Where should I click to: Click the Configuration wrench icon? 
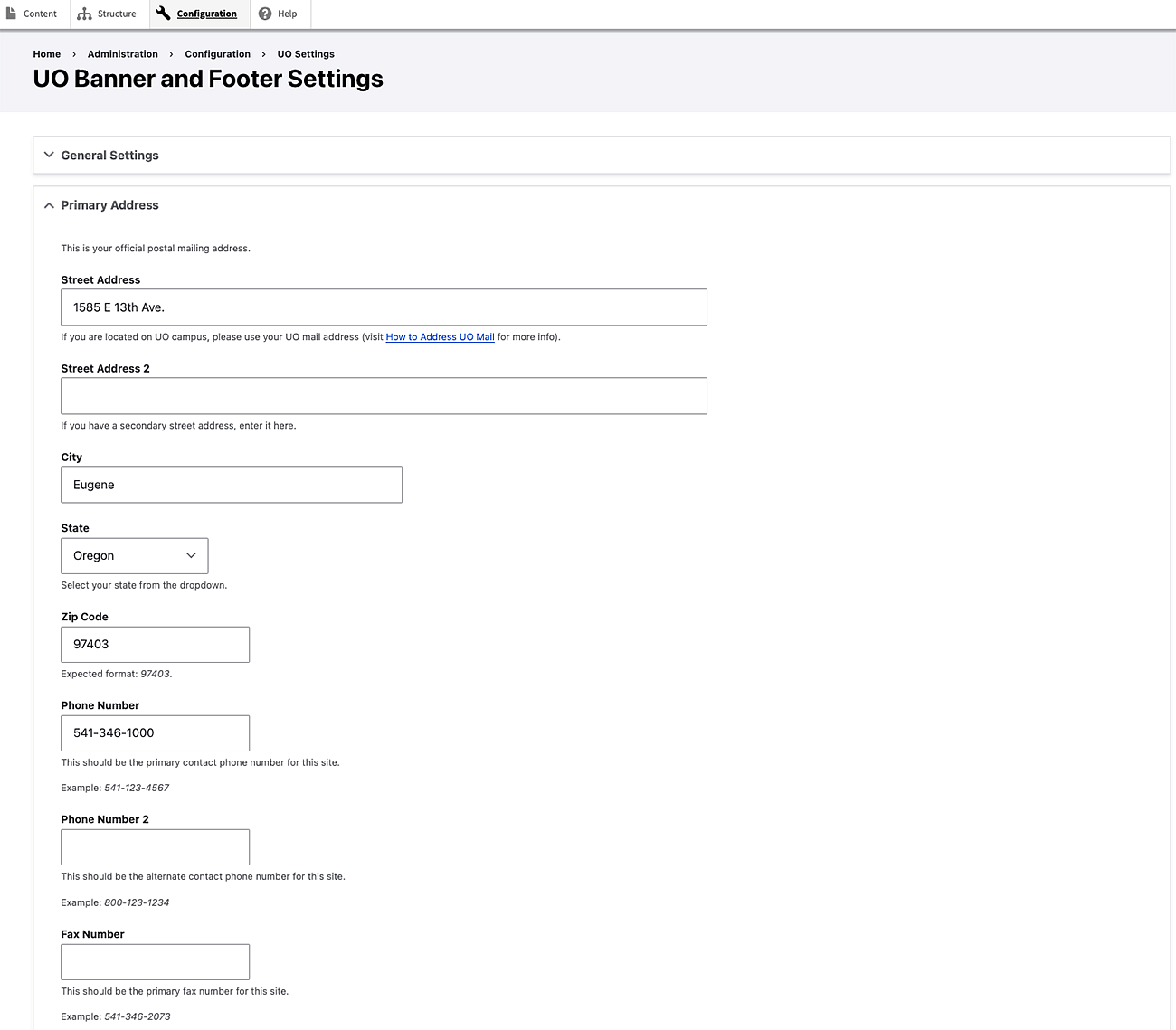click(163, 14)
